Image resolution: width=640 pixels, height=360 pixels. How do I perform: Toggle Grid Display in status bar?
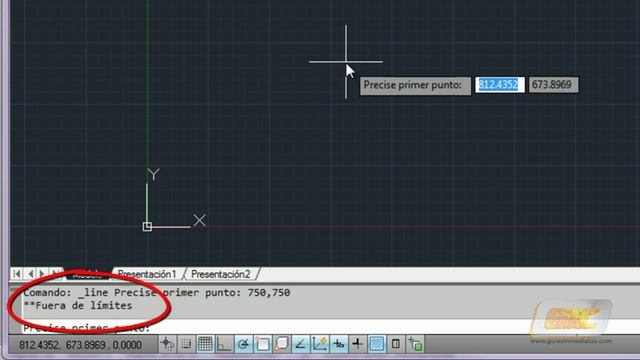pyautogui.click(x=205, y=344)
